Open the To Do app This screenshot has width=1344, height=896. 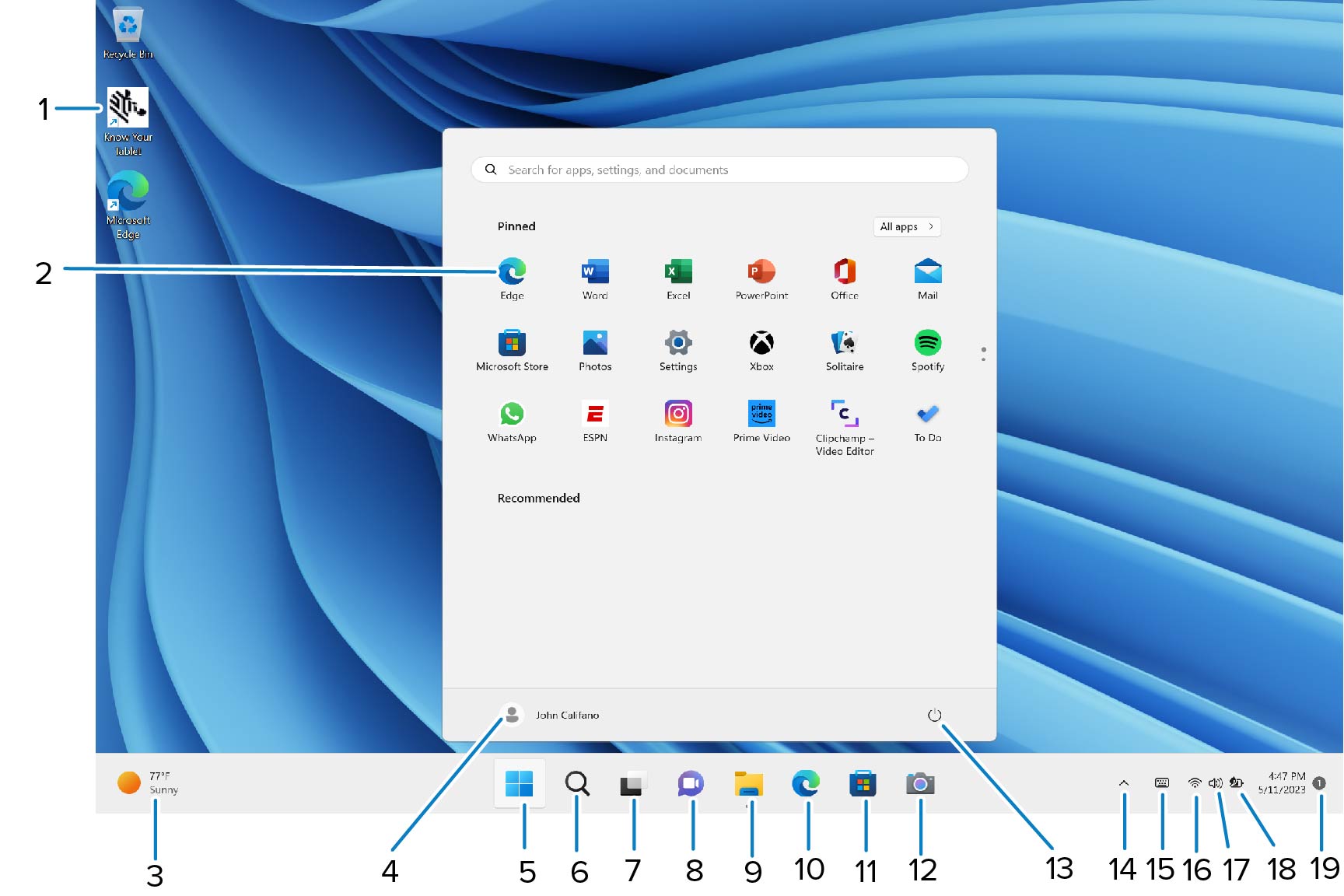coord(928,422)
